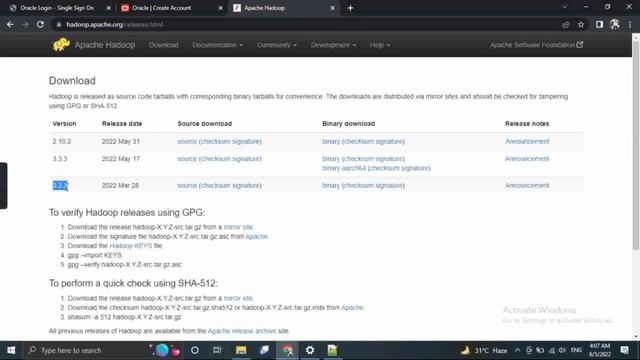
Task: Expand the Documentation dropdown menu
Action: click(x=218, y=45)
